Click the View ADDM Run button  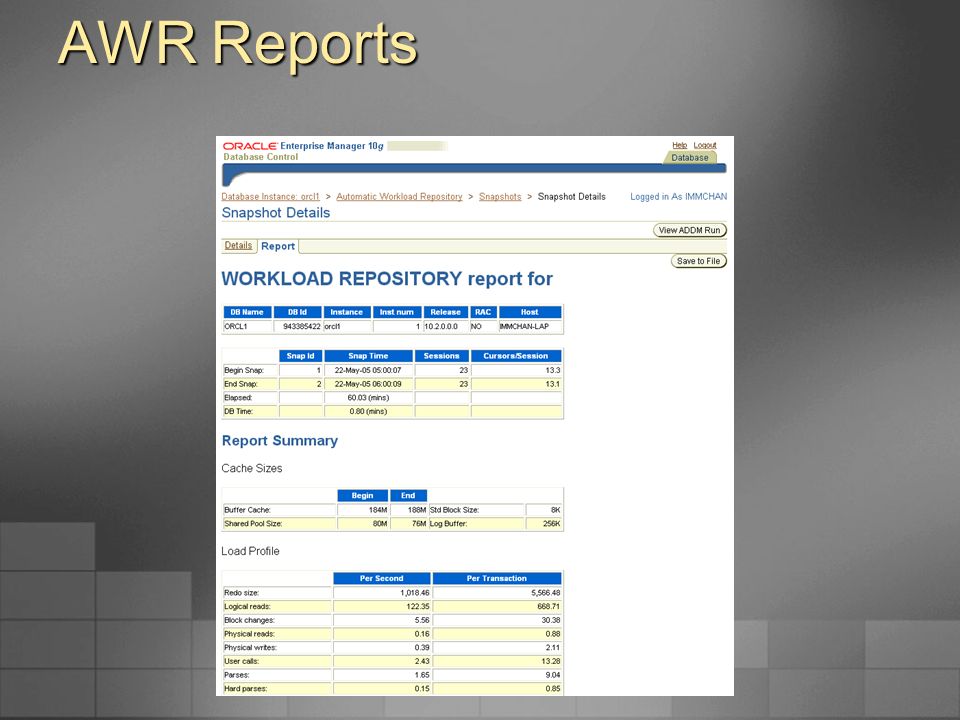689,230
